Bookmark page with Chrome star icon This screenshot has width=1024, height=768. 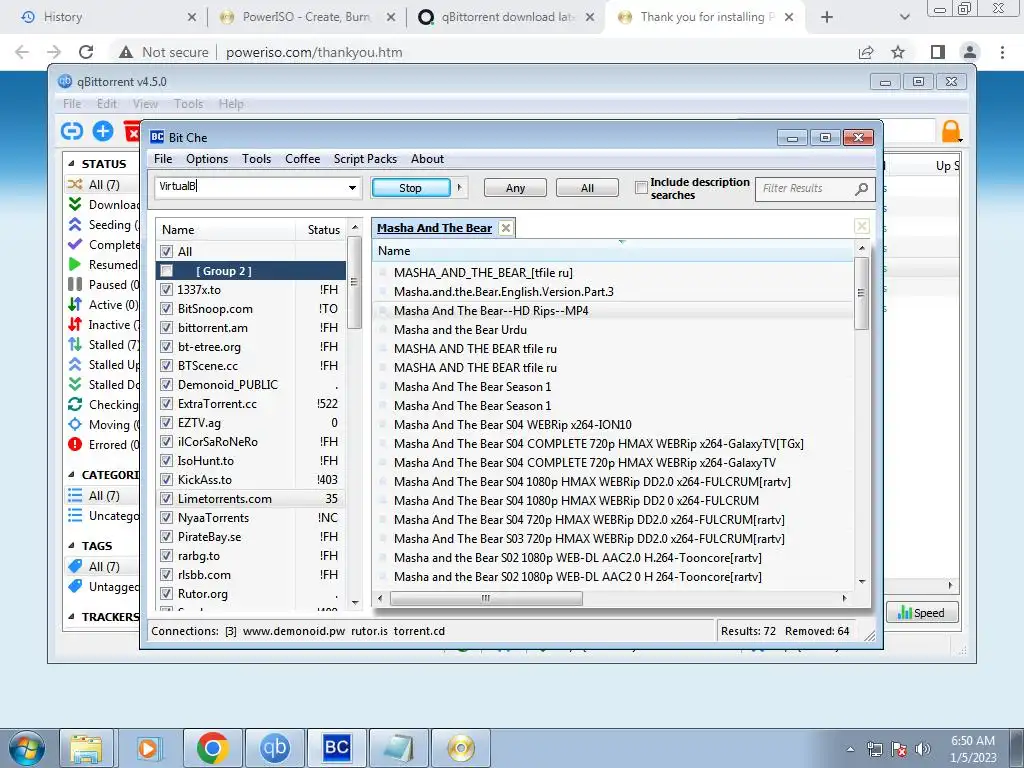(x=899, y=52)
